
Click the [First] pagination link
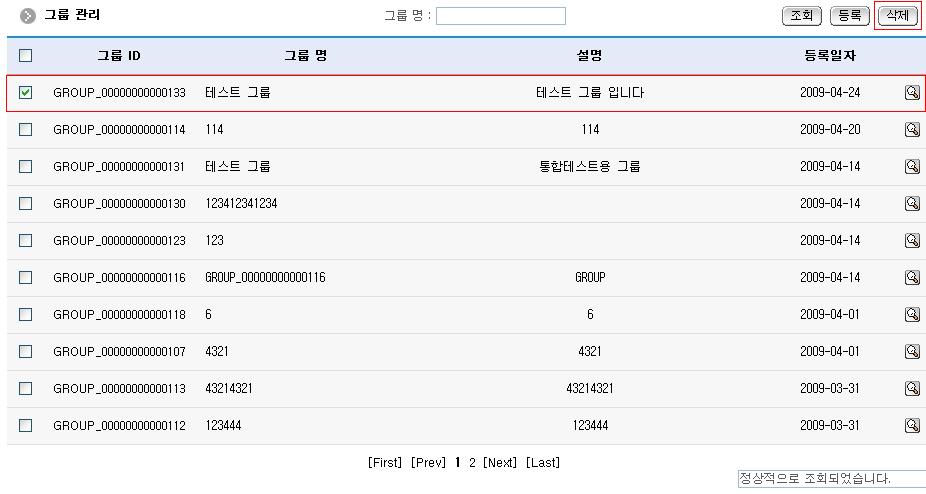coord(385,463)
